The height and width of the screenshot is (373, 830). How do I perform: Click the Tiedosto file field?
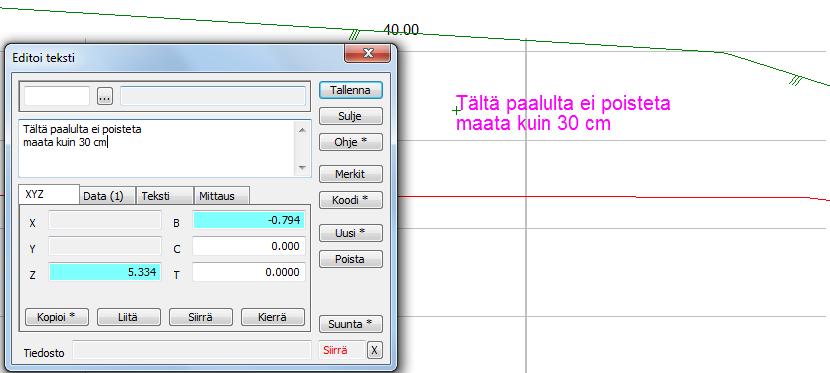point(192,350)
